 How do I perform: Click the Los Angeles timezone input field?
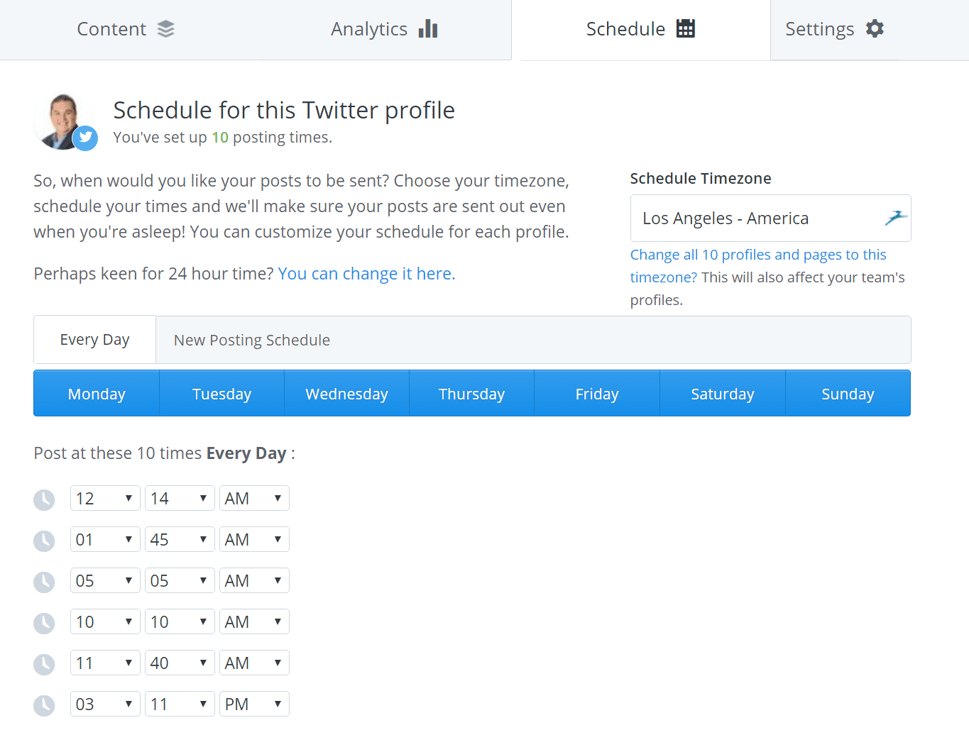770,218
